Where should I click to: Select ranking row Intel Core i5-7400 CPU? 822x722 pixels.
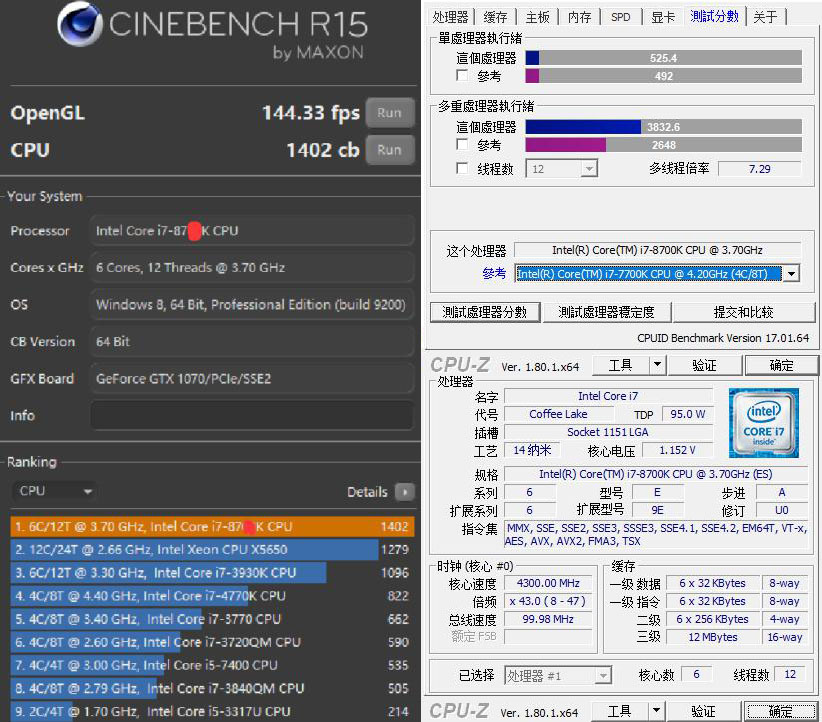click(x=212, y=665)
